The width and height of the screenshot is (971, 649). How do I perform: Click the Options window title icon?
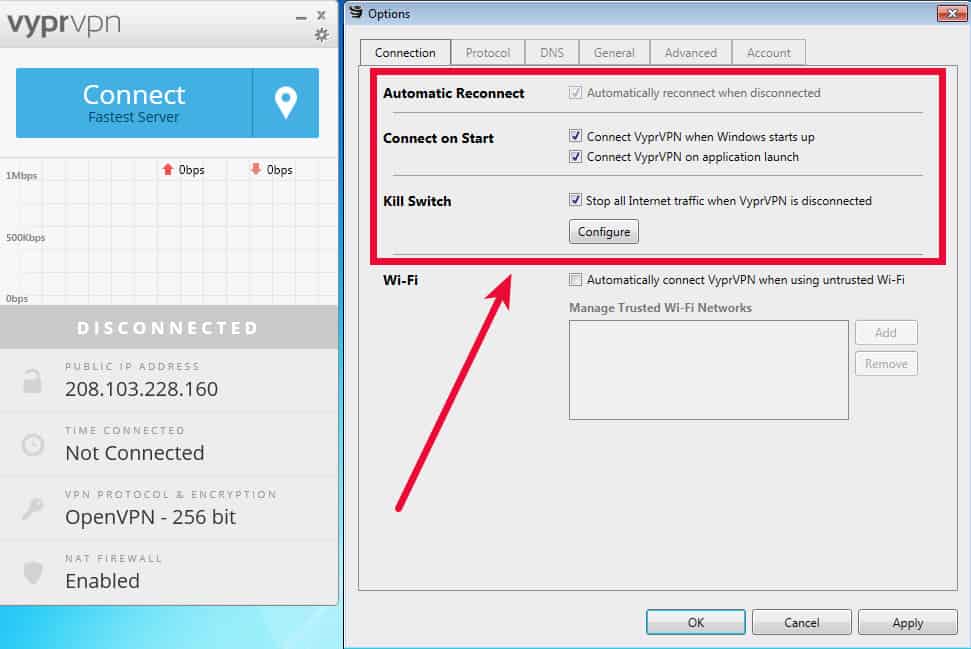pos(356,12)
